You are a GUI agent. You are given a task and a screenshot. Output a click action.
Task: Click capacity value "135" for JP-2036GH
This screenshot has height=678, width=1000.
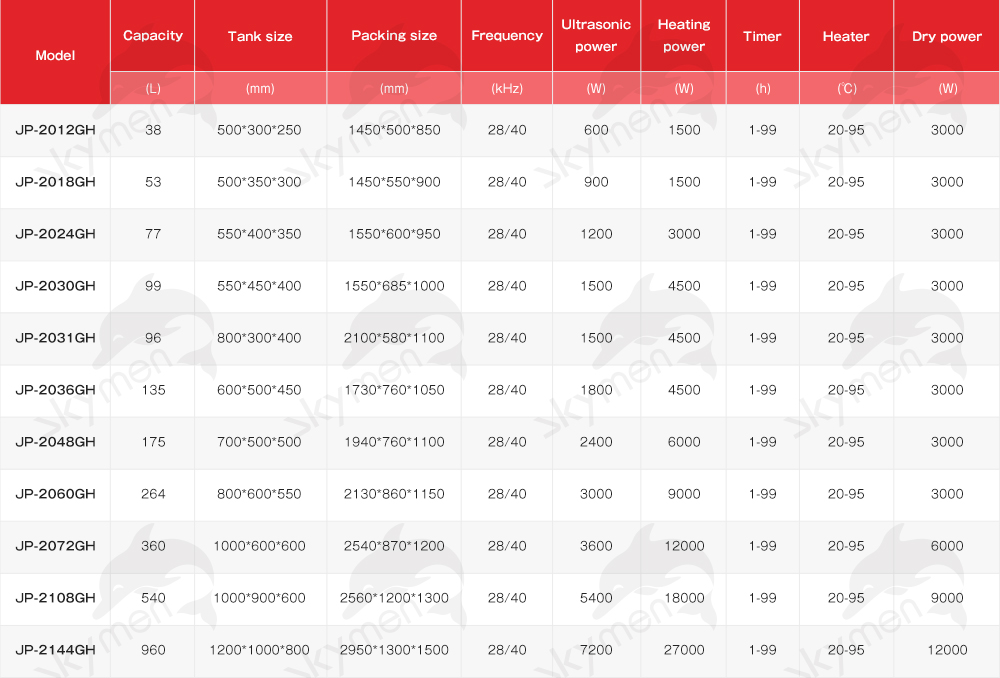(153, 390)
